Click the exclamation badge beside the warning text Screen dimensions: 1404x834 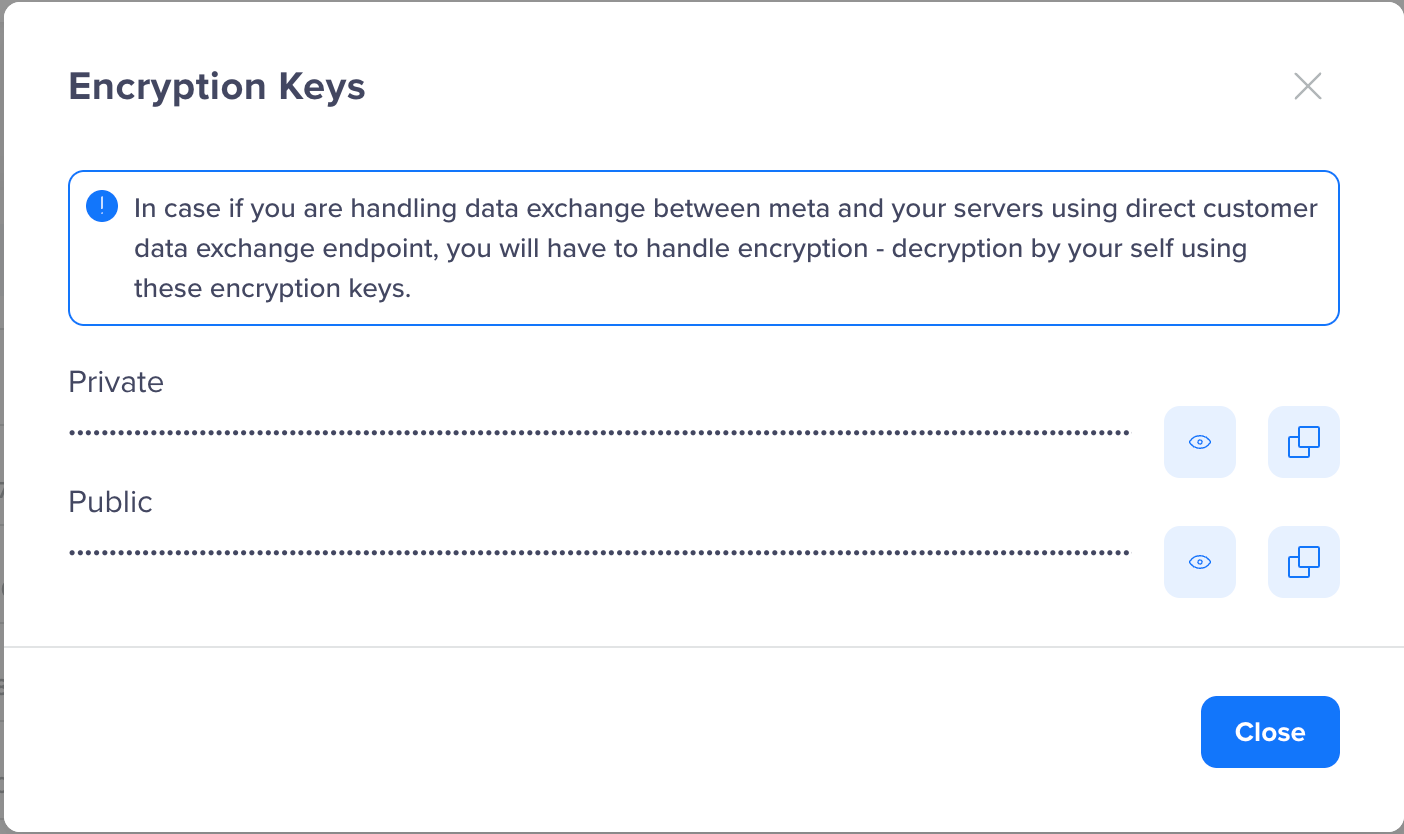coord(100,205)
